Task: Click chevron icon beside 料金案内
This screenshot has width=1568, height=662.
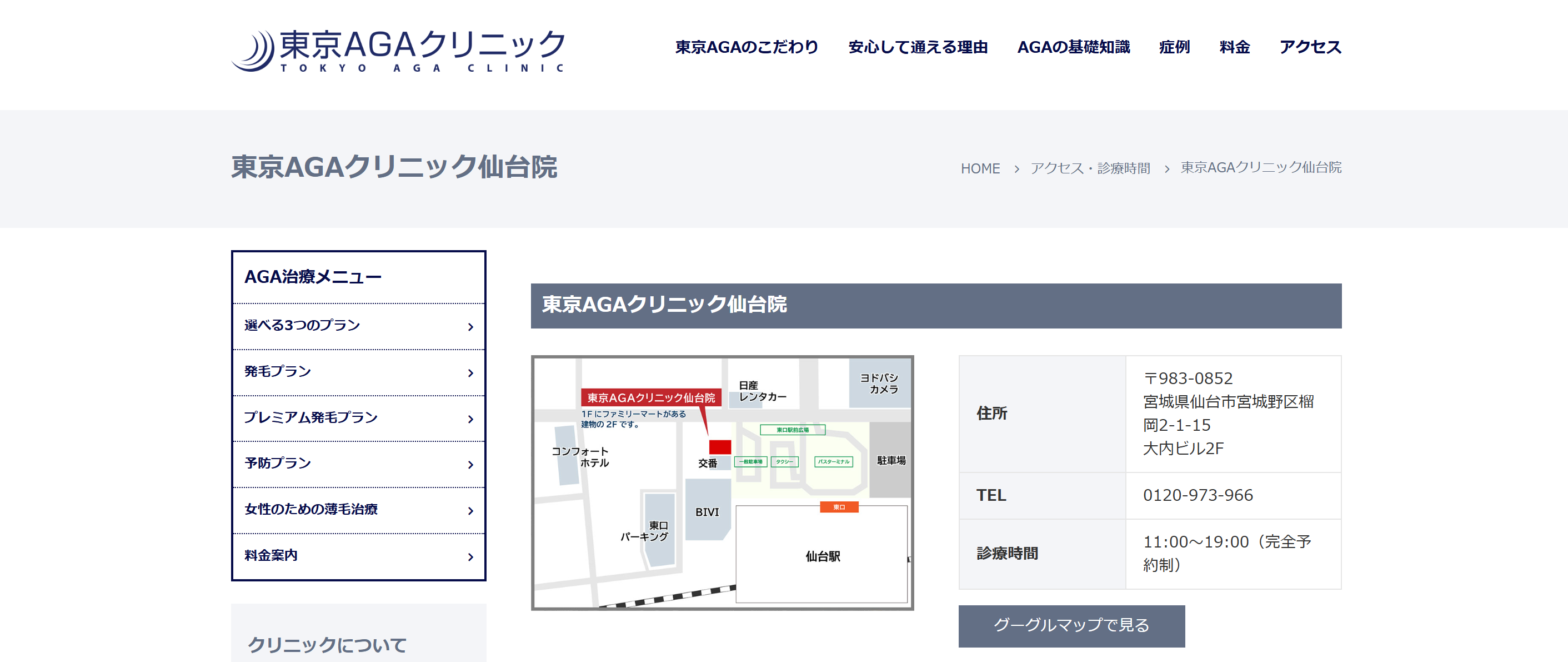Action: (470, 556)
